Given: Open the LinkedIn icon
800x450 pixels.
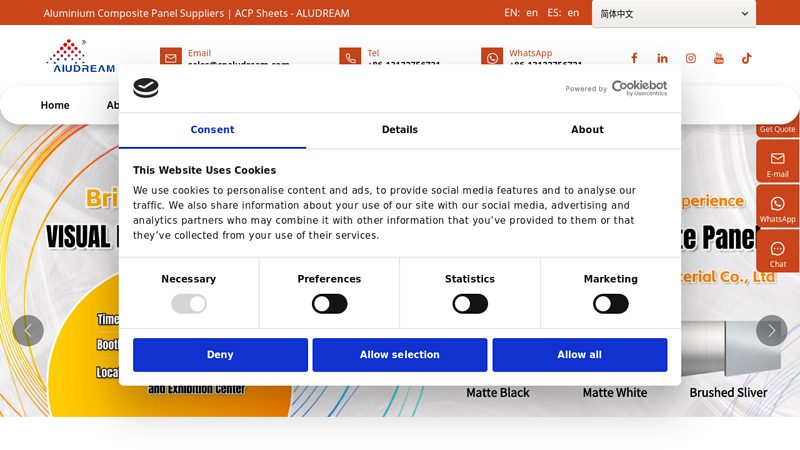Looking at the screenshot, I should coord(662,58).
